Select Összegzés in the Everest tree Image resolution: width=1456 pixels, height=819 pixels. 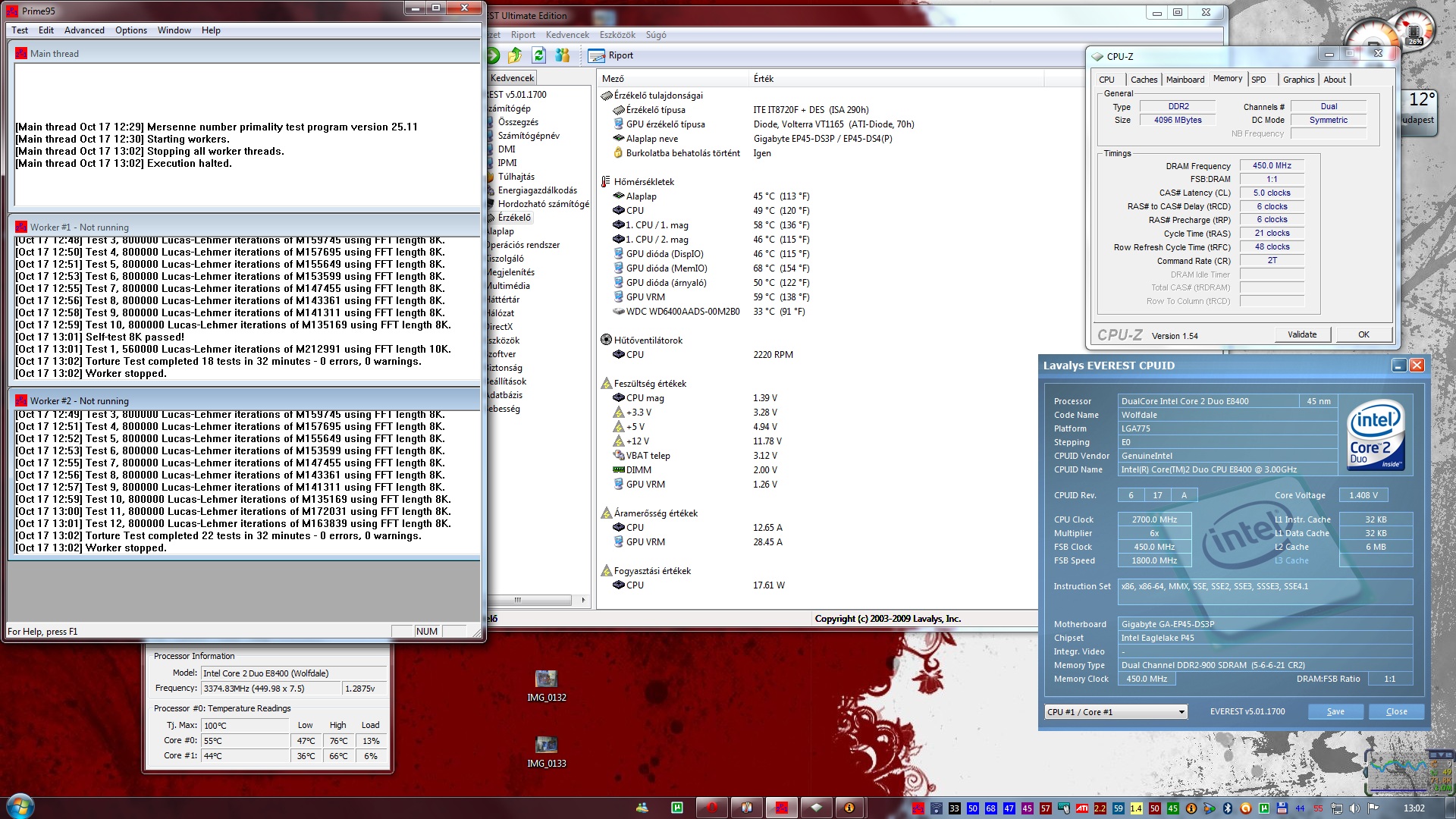click(518, 122)
